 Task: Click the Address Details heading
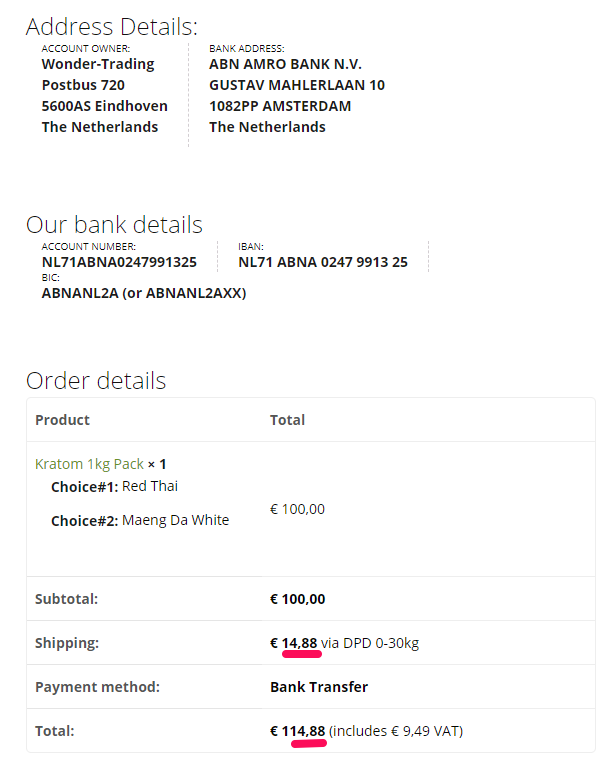(x=112, y=27)
